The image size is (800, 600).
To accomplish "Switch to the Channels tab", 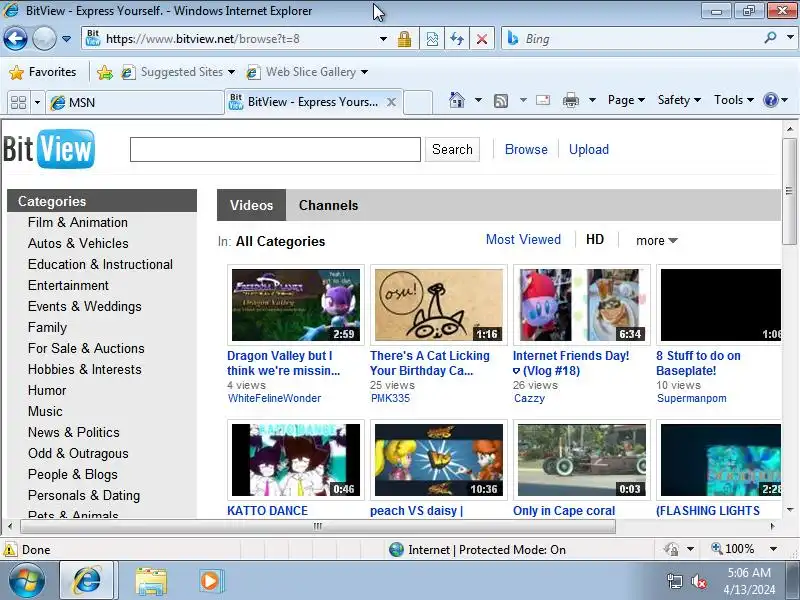I will point(329,205).
